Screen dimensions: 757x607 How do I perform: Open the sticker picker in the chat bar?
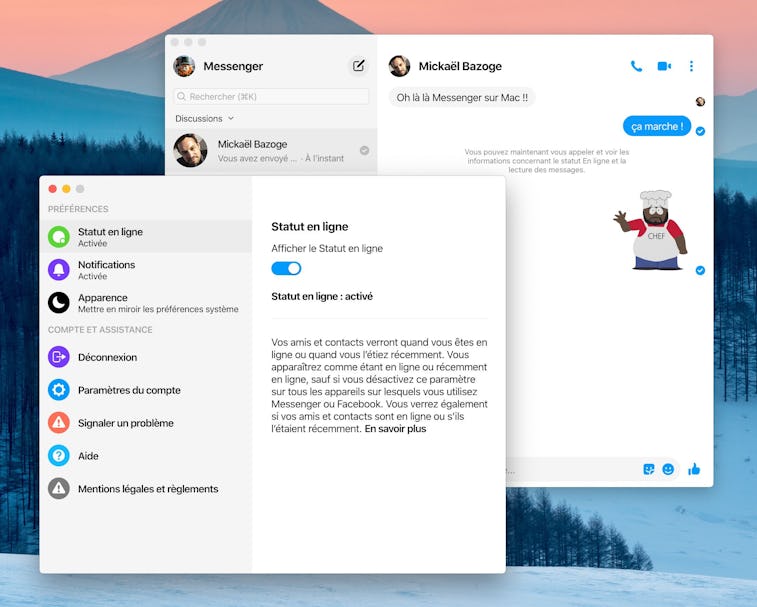click(649, 469)
